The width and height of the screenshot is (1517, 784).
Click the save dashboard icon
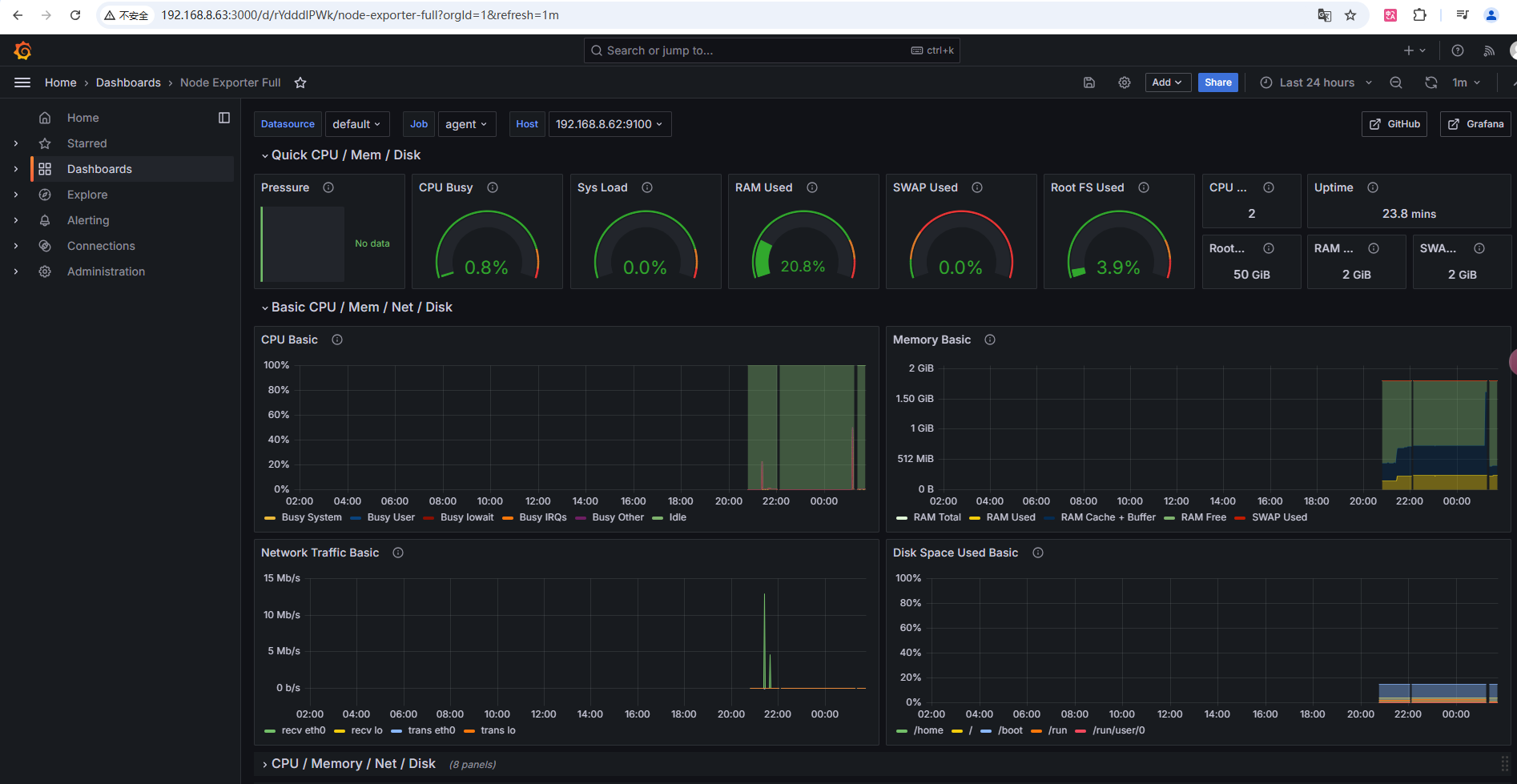tap(1089, 82)
